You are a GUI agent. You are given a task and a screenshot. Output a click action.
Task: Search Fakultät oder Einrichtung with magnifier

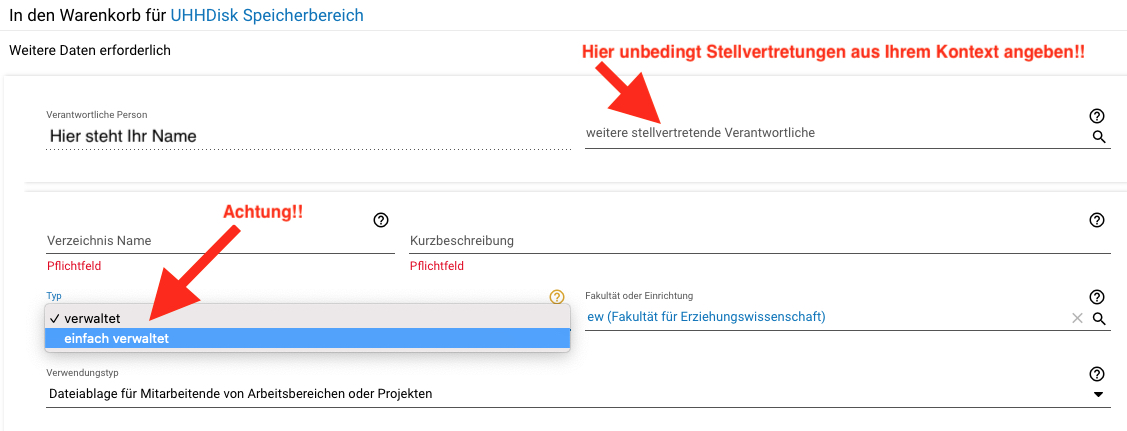point(1099,318)
